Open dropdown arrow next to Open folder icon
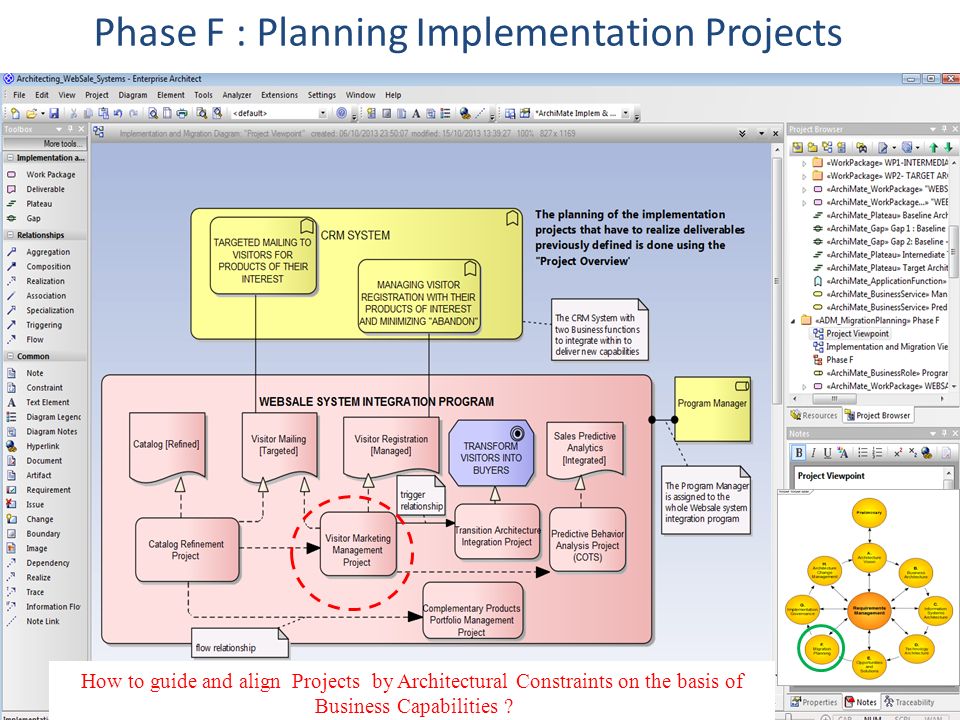Screen dimensions: 960x720 coord(42,113)
